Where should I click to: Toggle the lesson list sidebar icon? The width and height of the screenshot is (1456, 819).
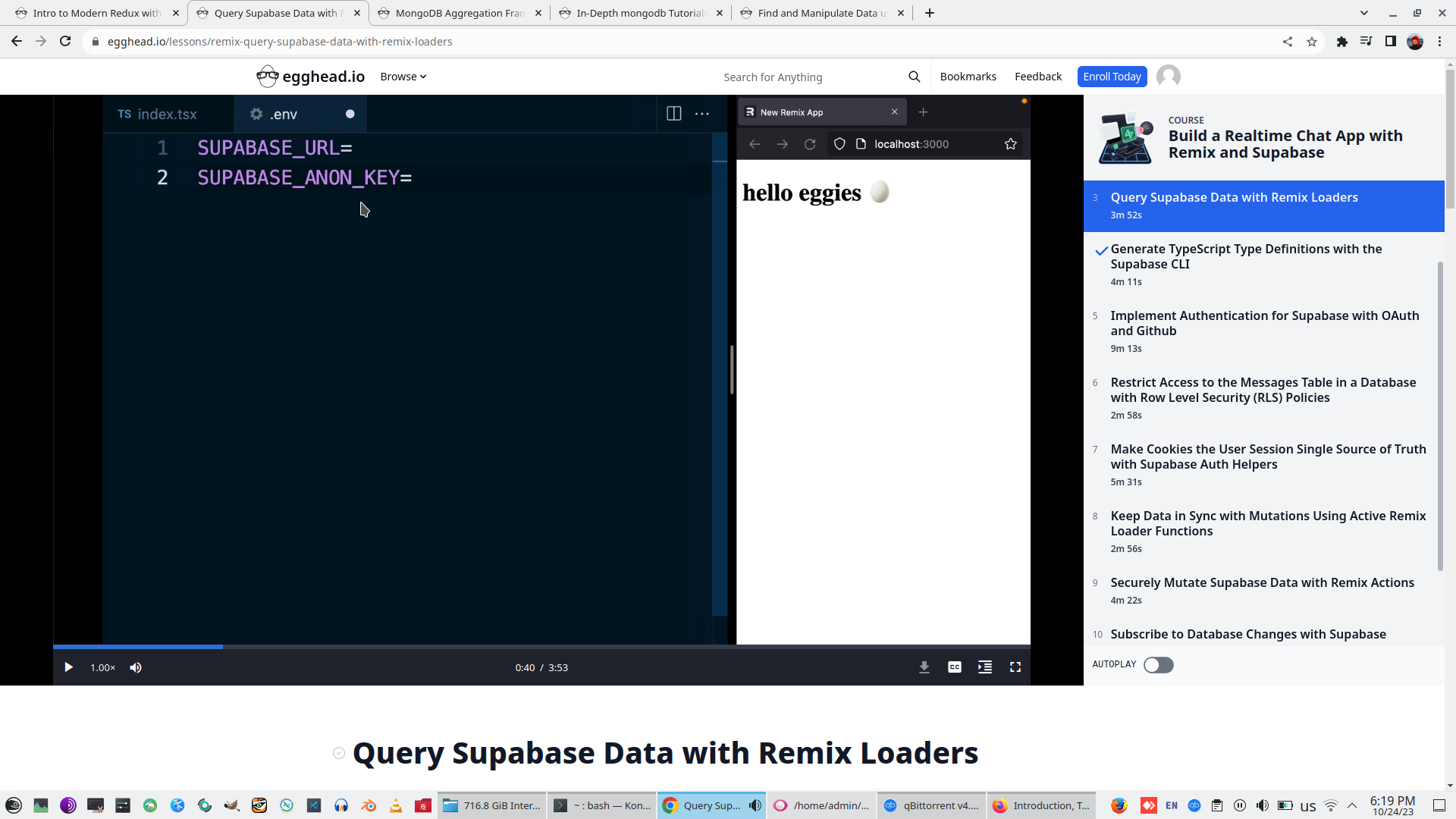(x=984, y=667)
